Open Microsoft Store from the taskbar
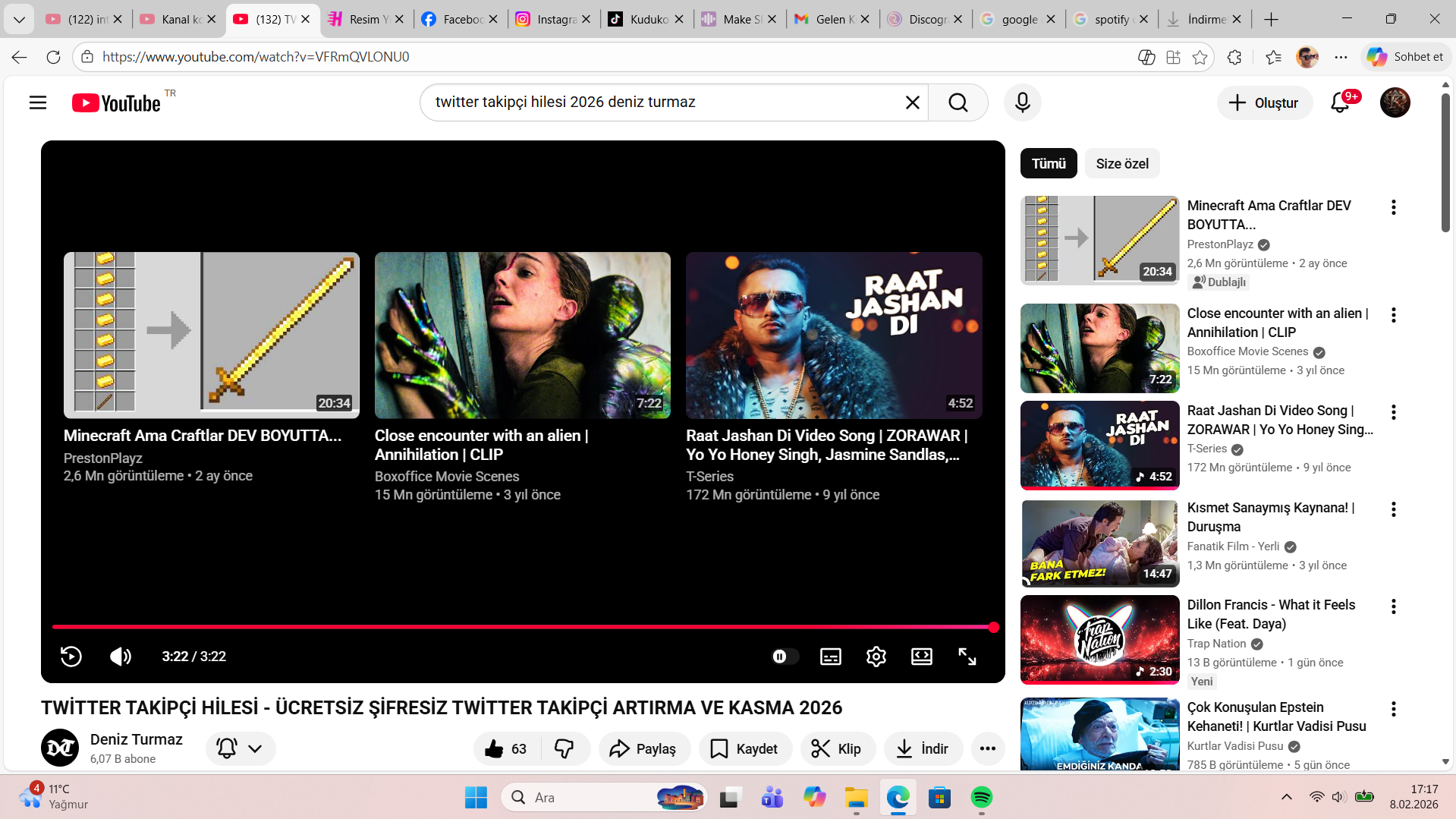This screenshot has width=1456, height=819. coord(940,798)
